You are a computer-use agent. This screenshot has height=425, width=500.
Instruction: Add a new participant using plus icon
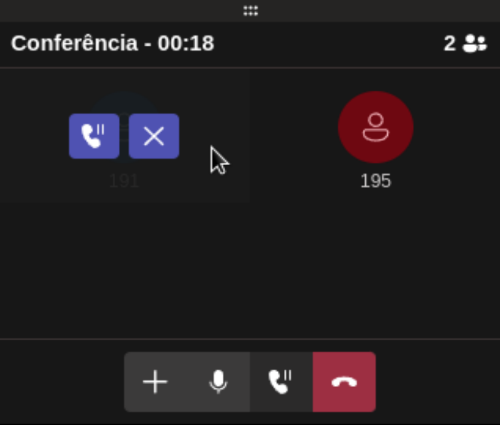click(x=155, y=382)
